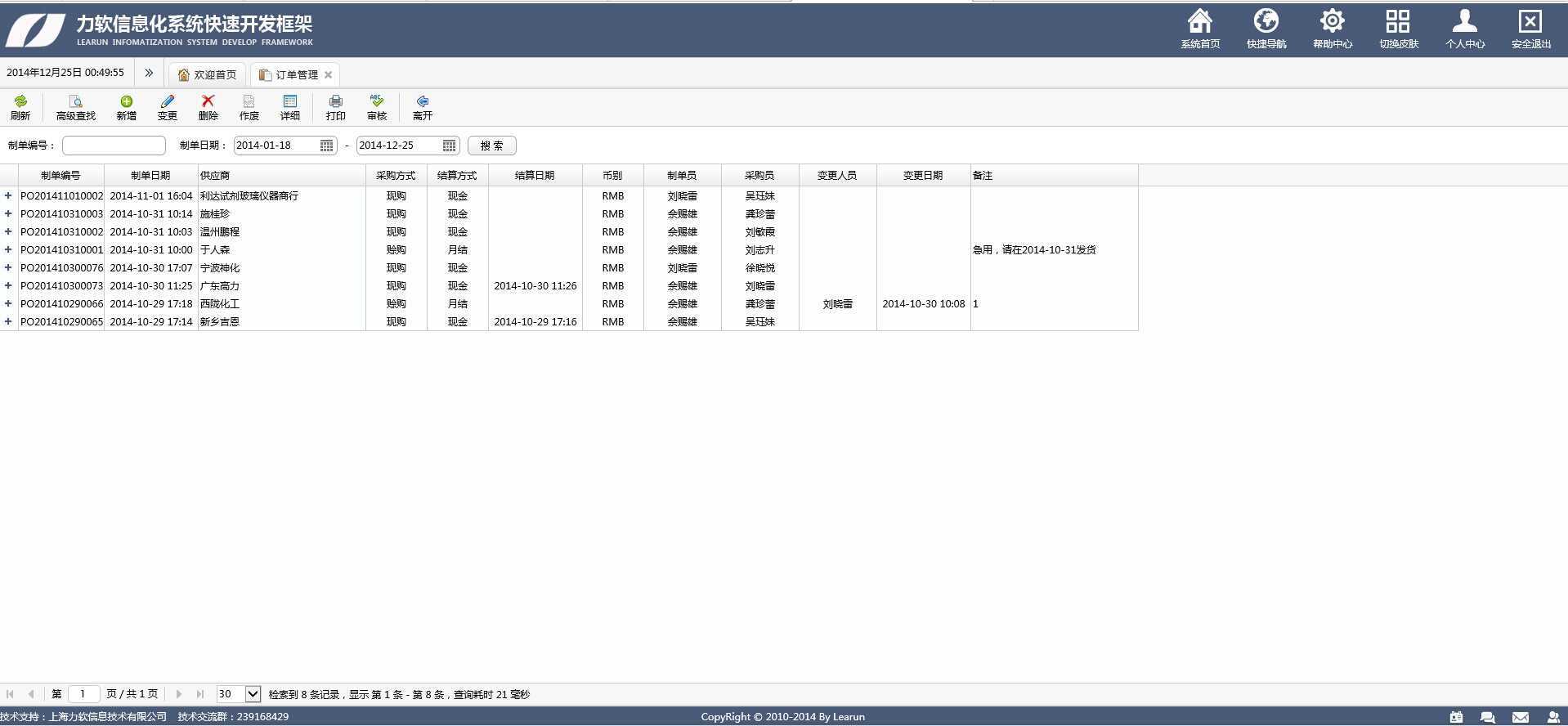
Task: Sort by 制单日期 column header
Action: tap(151, 175)
